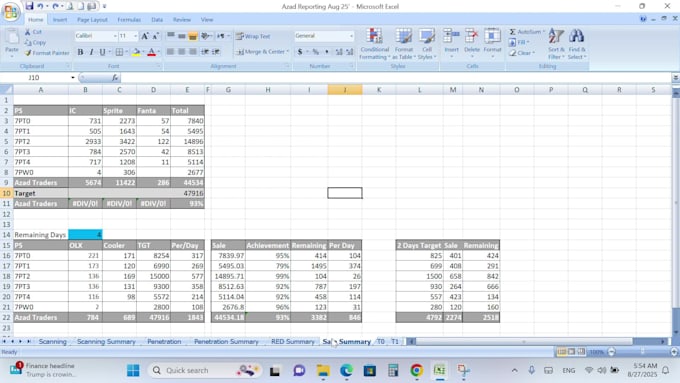This screenshot has height=383, width=680.
Task: Expand the Name Box dropdown arrow
Action: tap(73, 78)
